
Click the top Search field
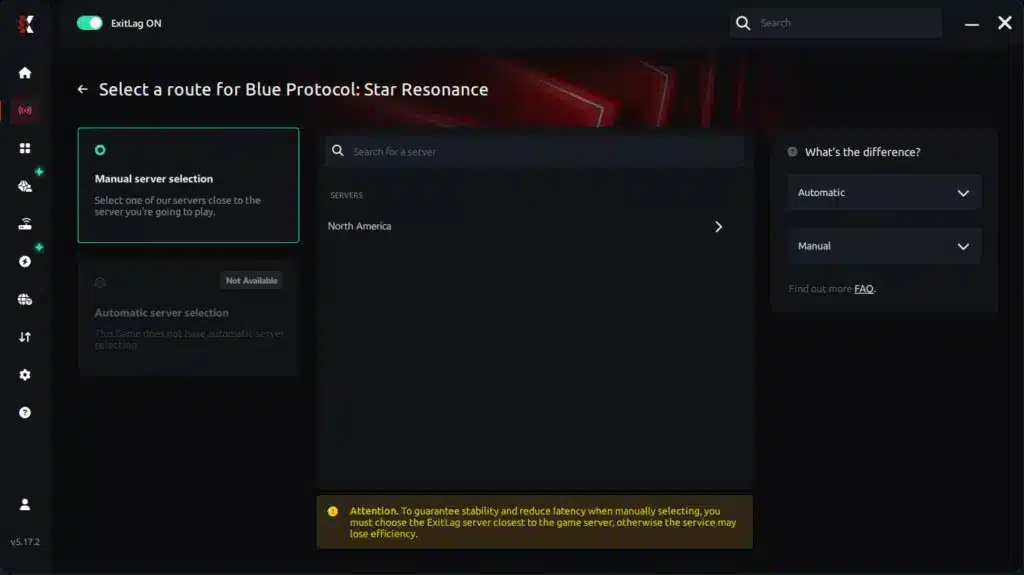(836, 23)
